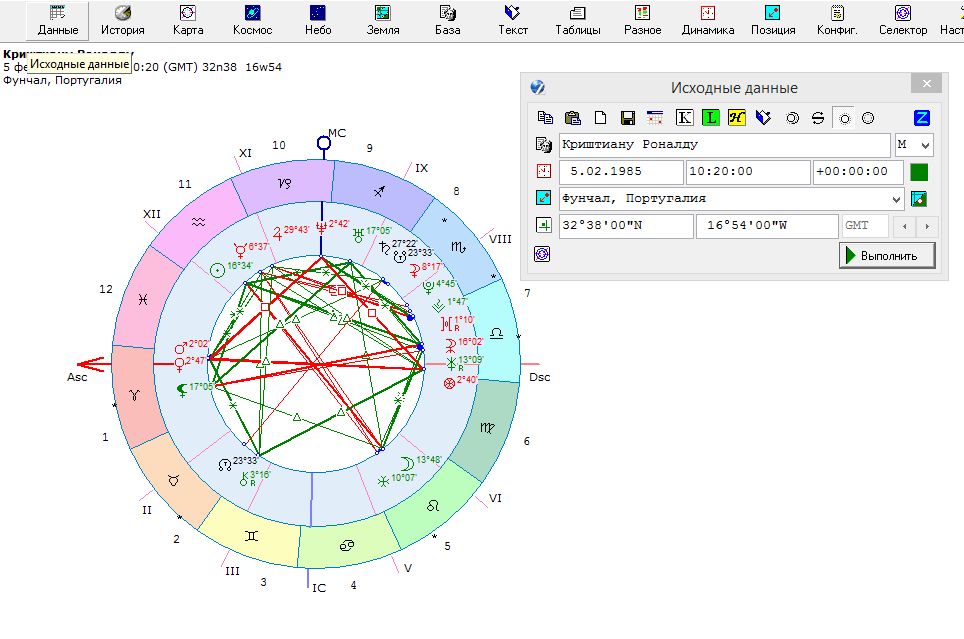Click the date field 5.02.1985
Viewport: 964px width, 639px height.
[621, 172]
